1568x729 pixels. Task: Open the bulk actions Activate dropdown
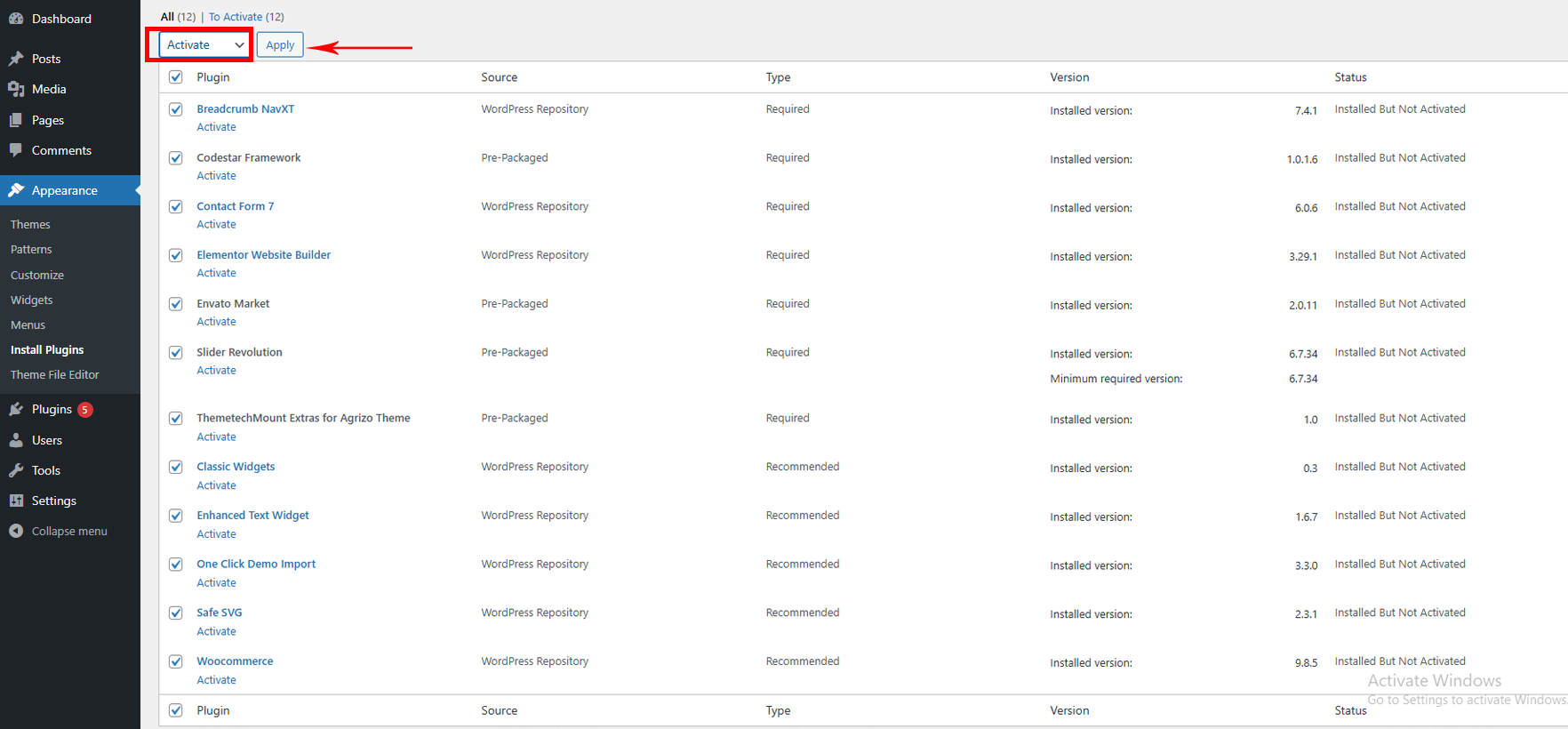click(x=204, y=44)
